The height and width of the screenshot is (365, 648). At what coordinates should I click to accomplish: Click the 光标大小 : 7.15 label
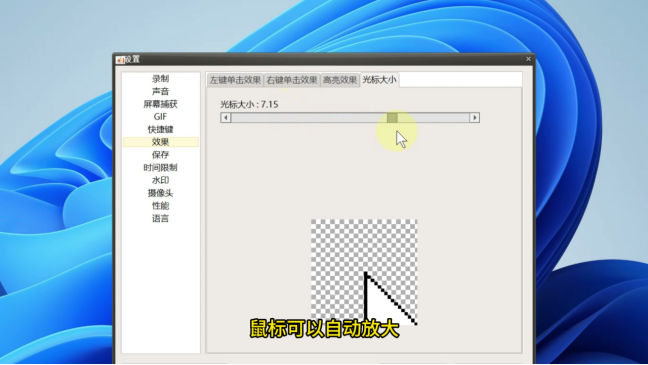click(249, 105)
